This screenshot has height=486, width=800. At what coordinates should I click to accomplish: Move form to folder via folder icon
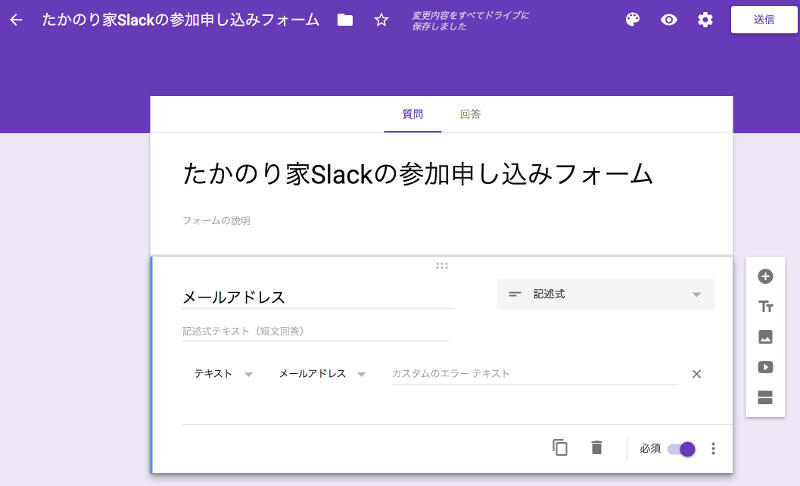pos(345,20)
